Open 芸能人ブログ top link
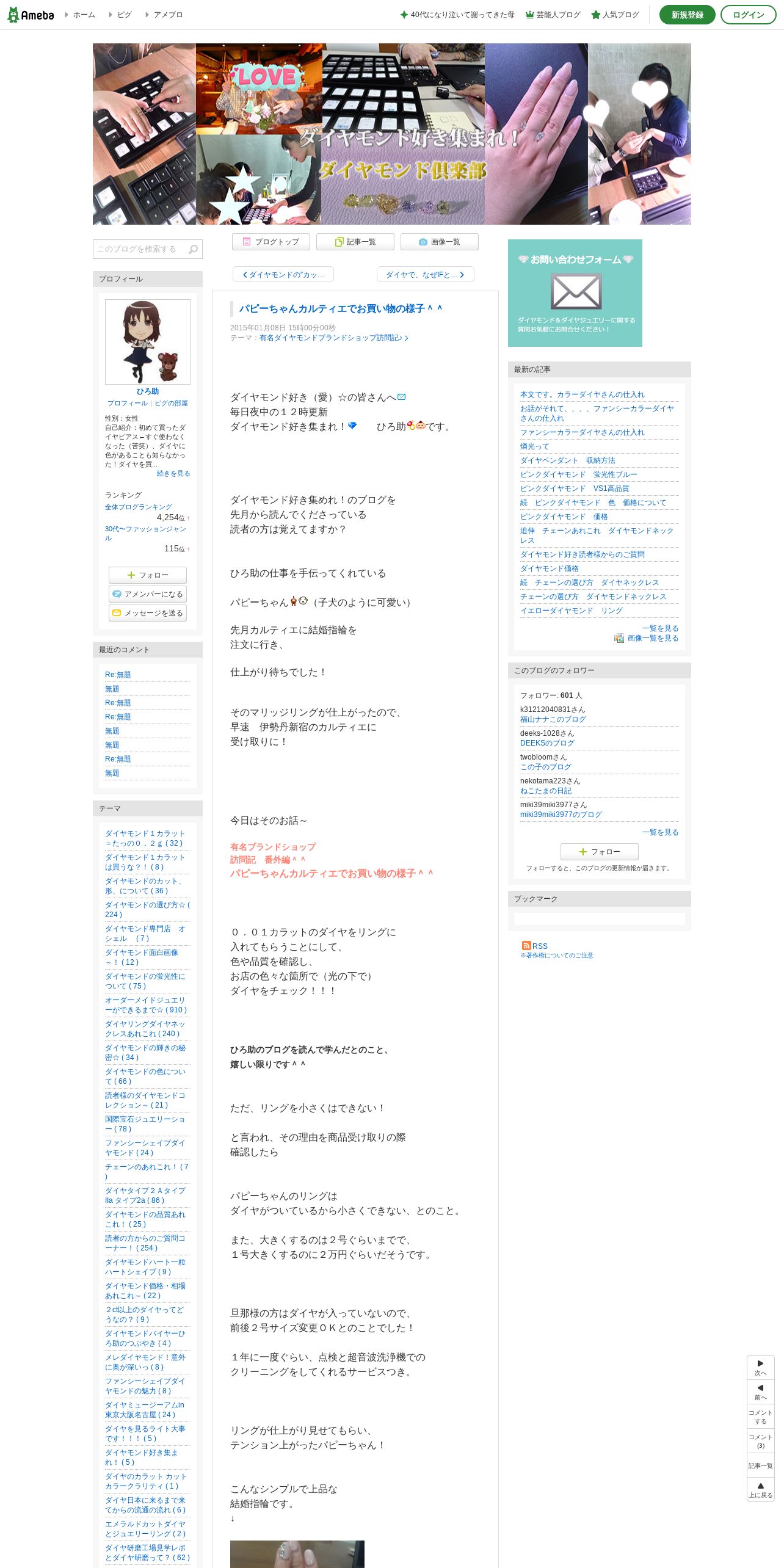 point(553,15)
